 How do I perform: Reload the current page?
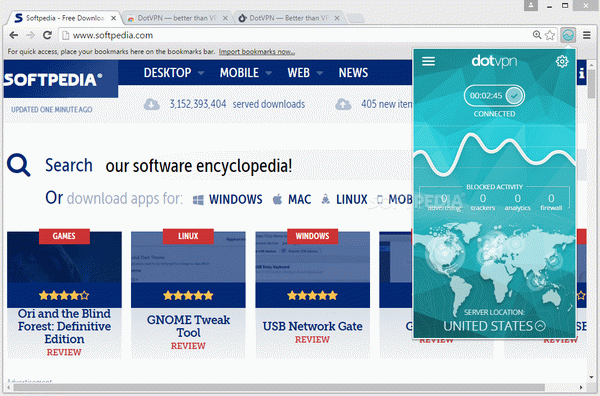pos(47,35)
